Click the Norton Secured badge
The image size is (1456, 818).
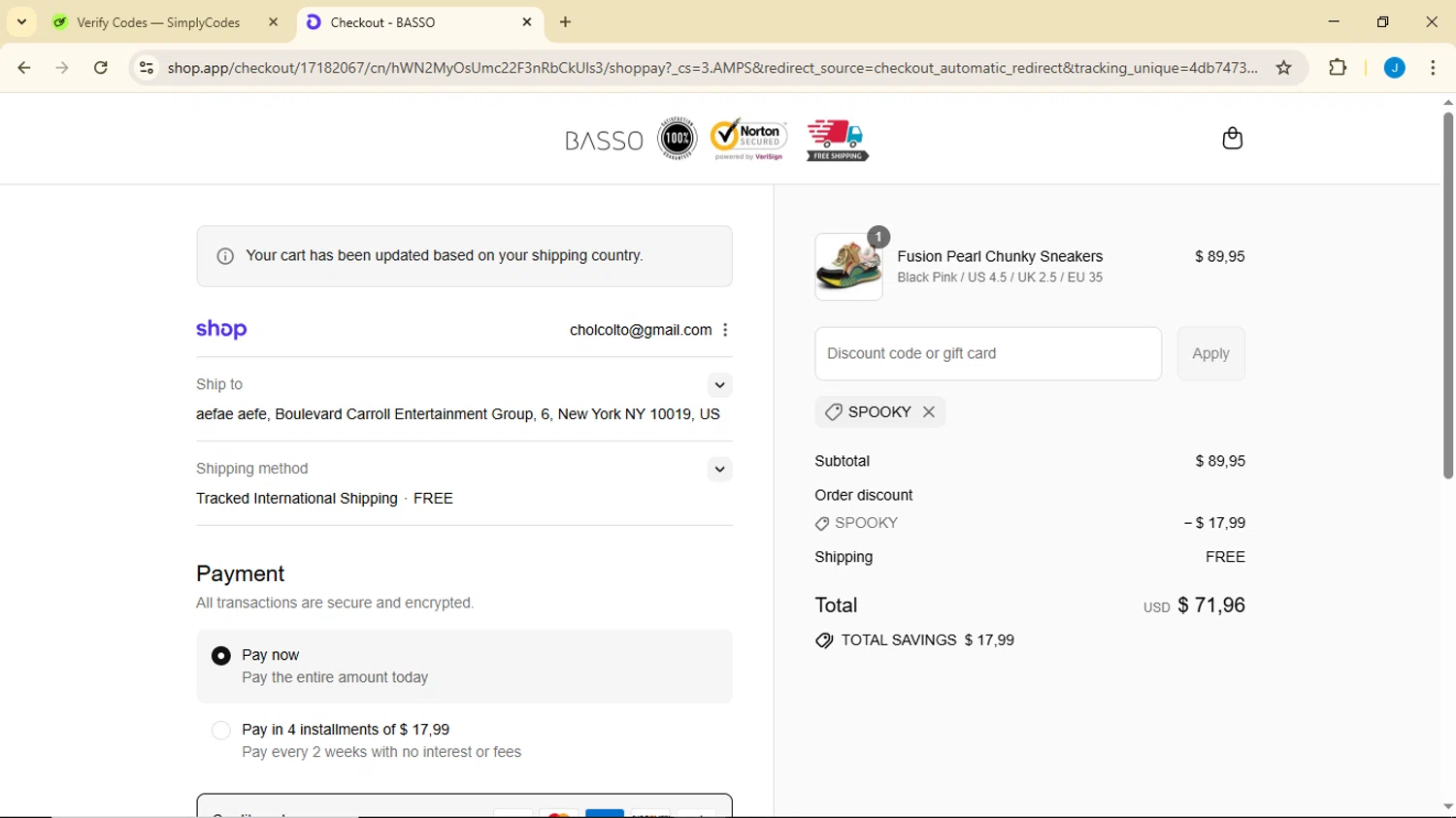[x=748, y=139]
